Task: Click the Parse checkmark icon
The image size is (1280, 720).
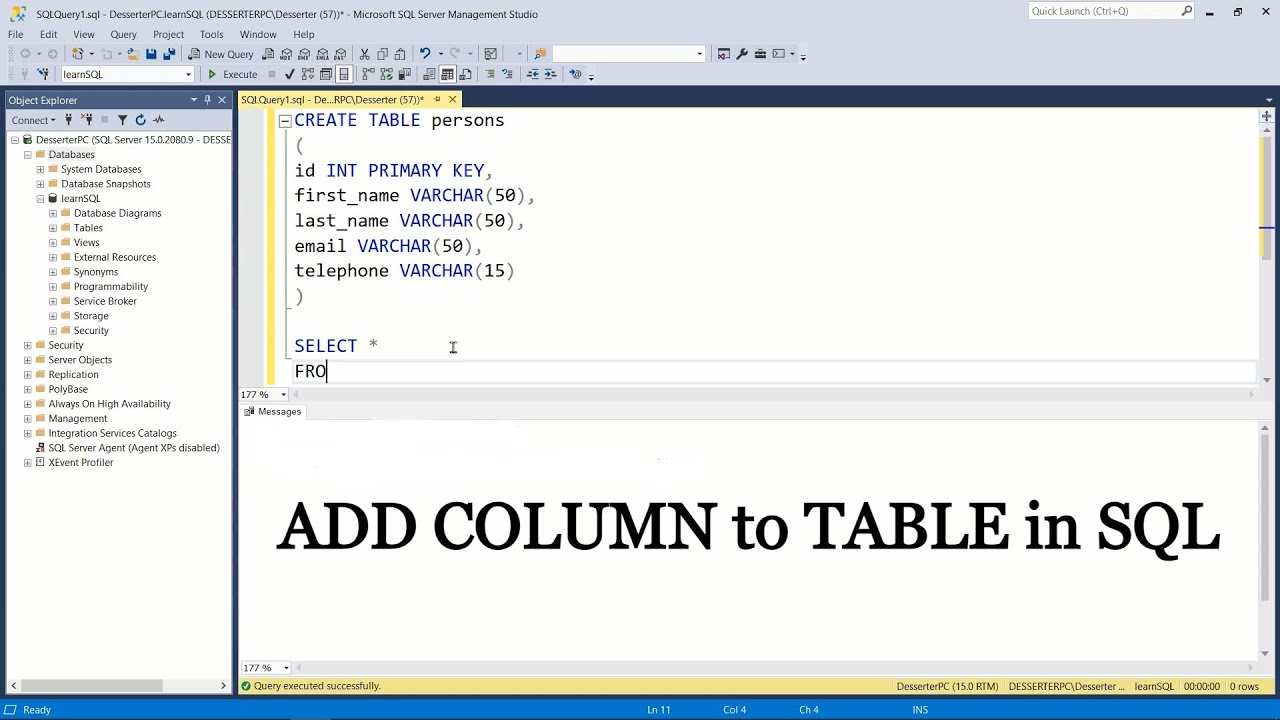Action: 289,74
